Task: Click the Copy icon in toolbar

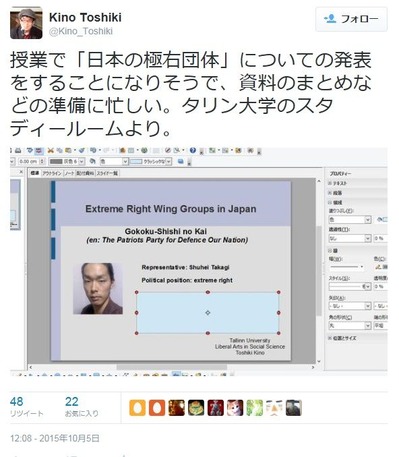Action: [59, 151]
